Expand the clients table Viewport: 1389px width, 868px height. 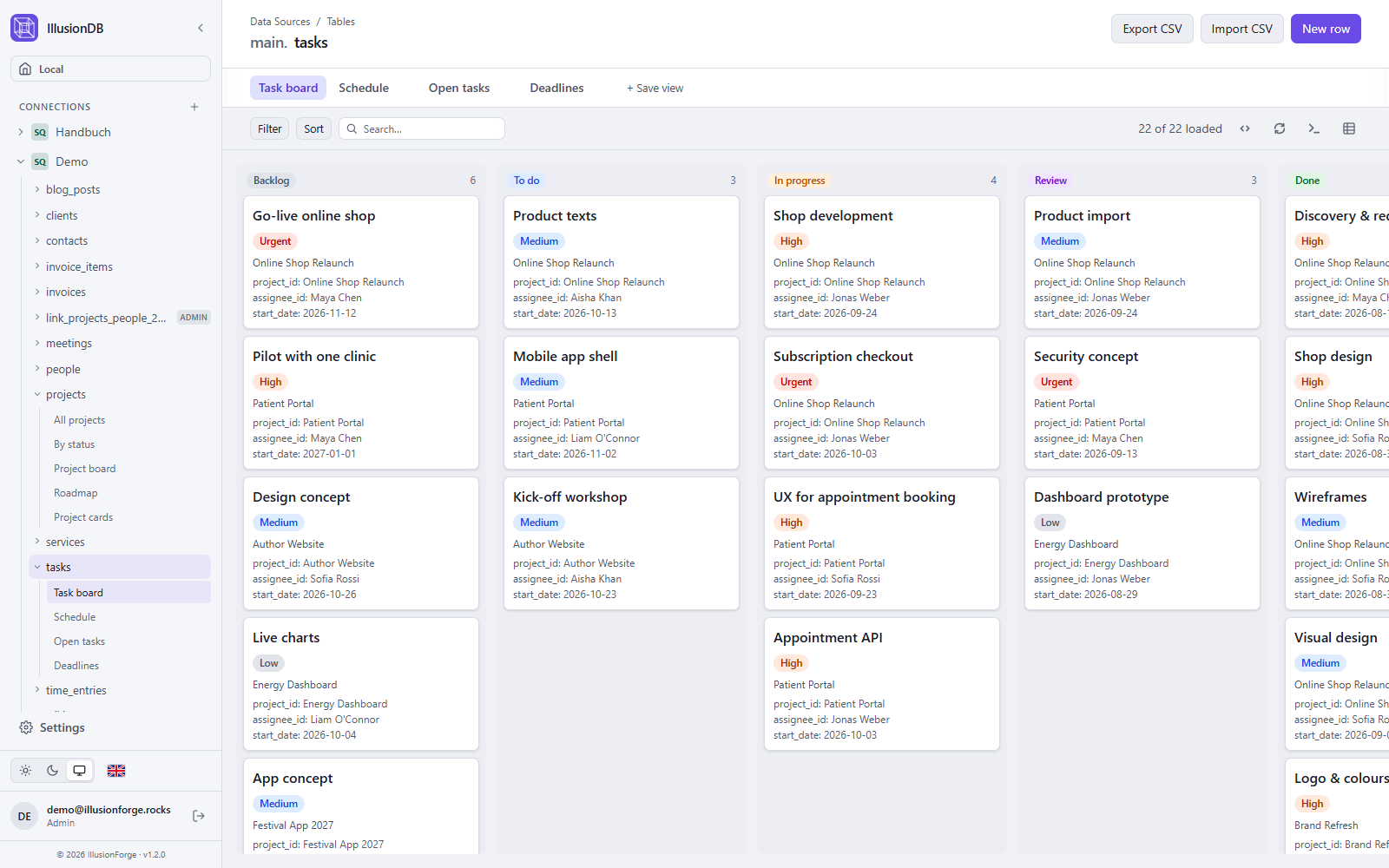37,215
